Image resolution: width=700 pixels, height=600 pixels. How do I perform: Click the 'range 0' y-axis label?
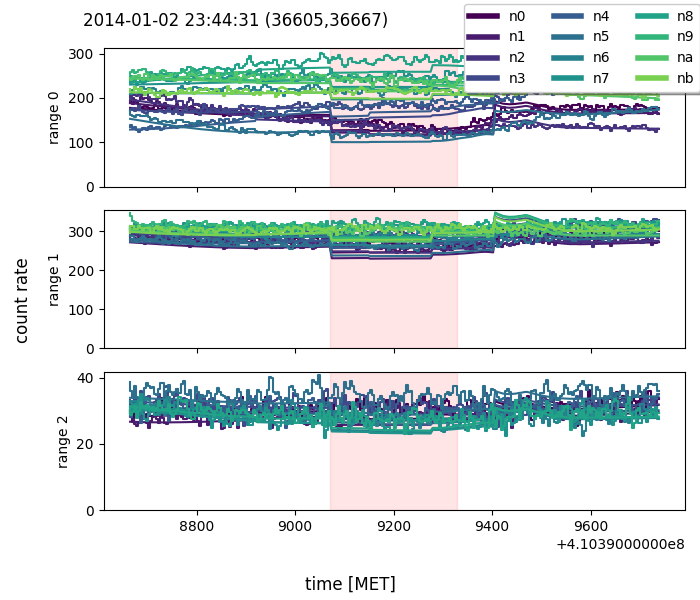coord(53,118)
